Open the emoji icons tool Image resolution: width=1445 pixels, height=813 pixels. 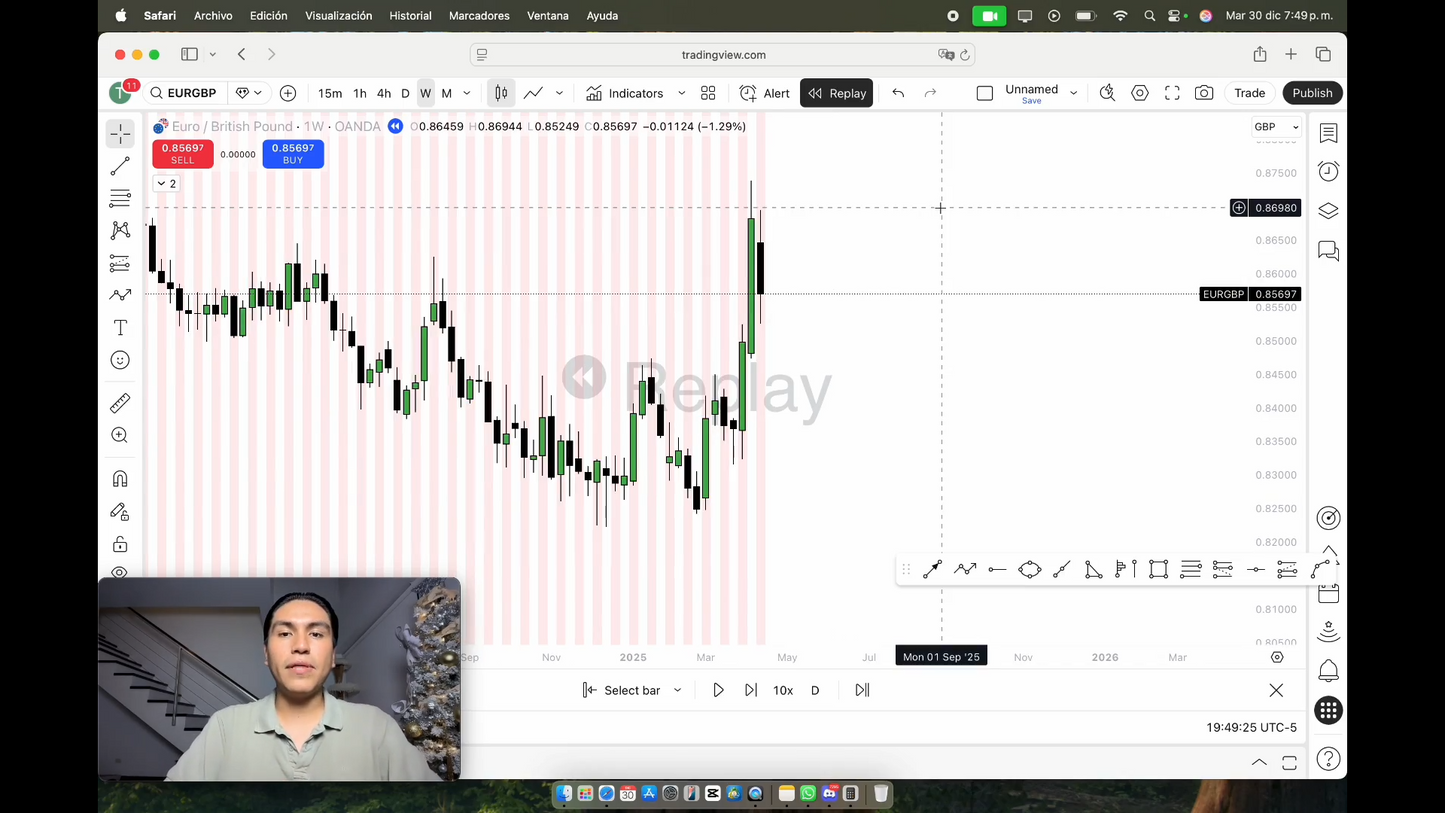tap(120, 360)
